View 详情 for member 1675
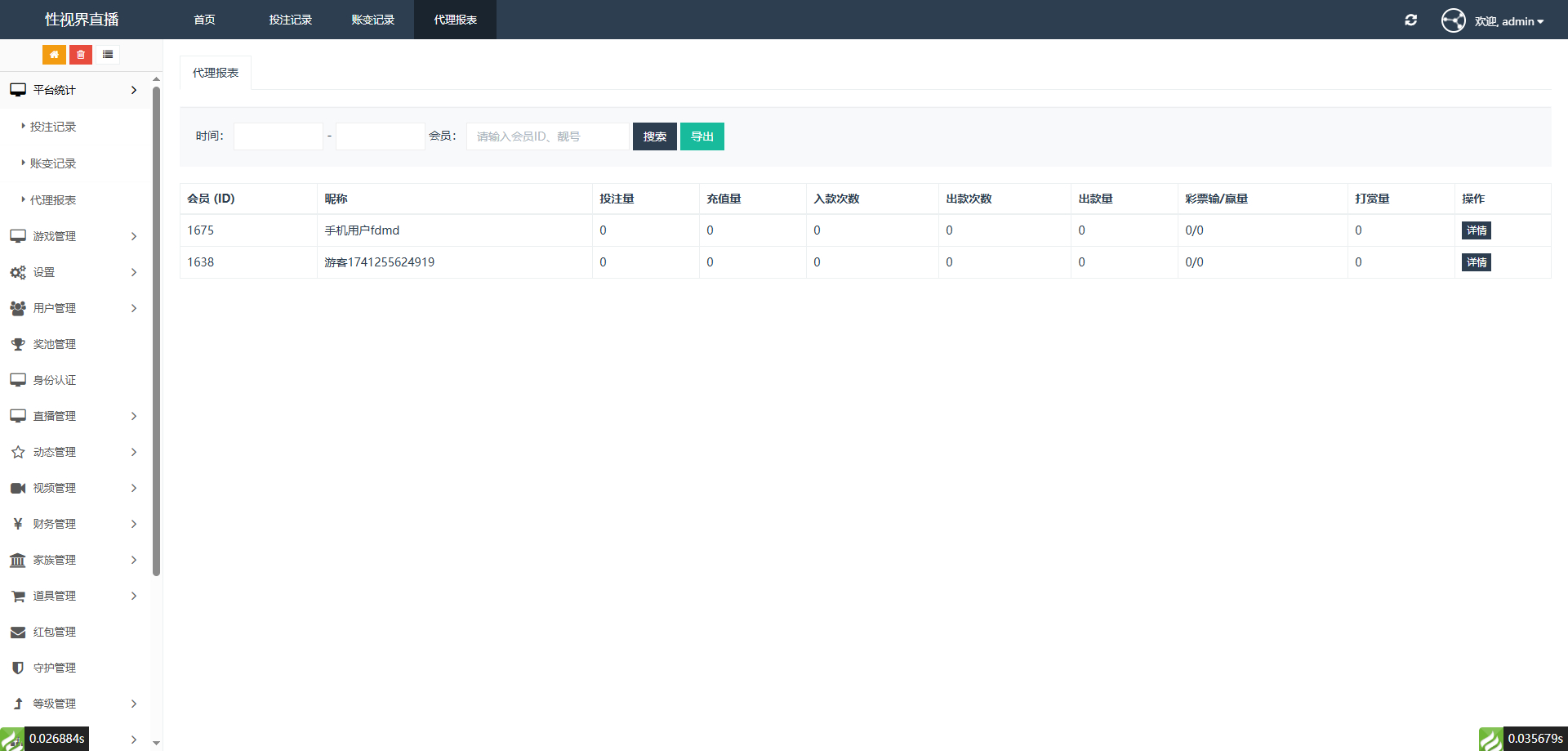The width and height of the screenshot is (1568, 751). coord(1476,230)
